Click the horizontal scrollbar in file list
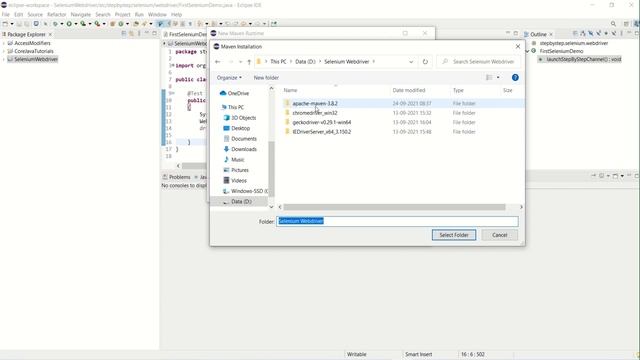 tap(394, 207)
